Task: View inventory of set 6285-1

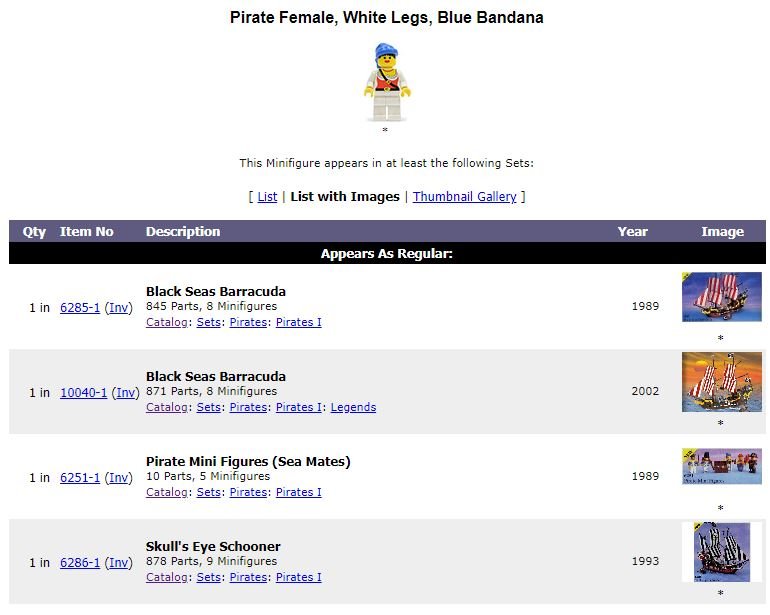Action: [x=118, y=308]
